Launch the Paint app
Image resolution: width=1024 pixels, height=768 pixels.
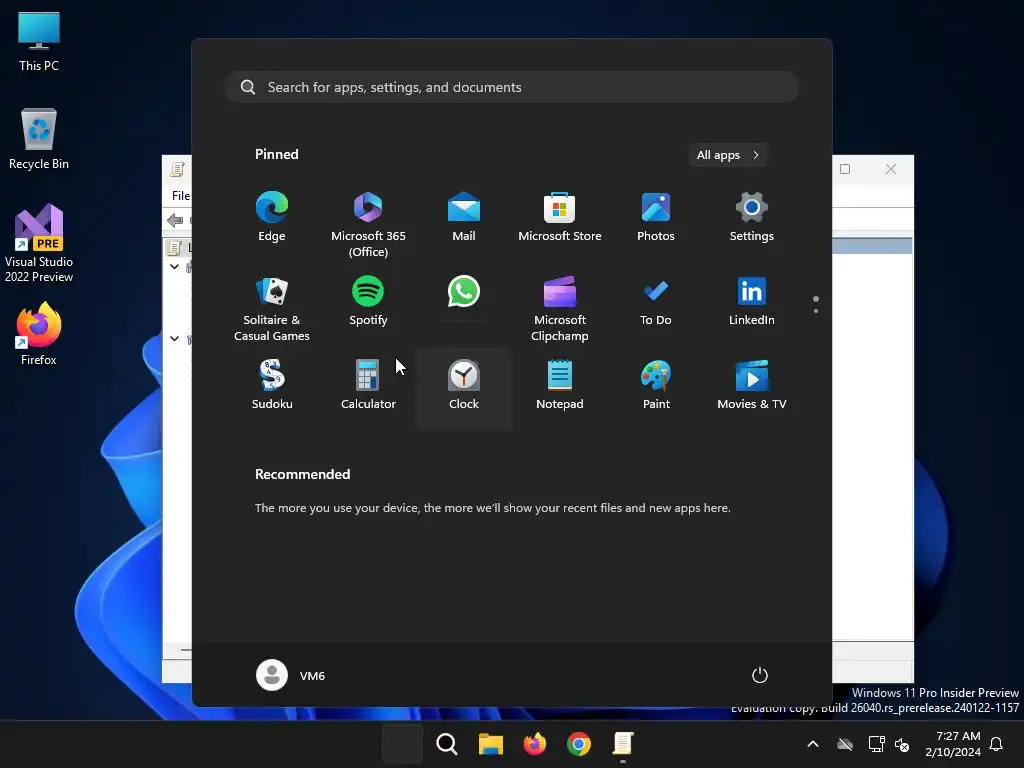coord(656,385)
